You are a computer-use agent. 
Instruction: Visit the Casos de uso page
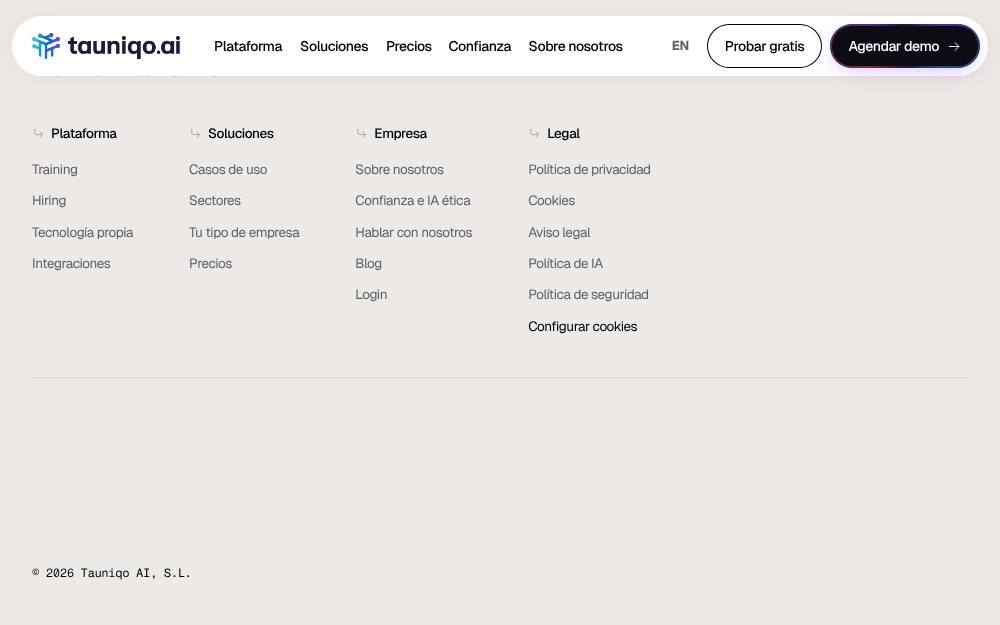(x=228, y=170)
